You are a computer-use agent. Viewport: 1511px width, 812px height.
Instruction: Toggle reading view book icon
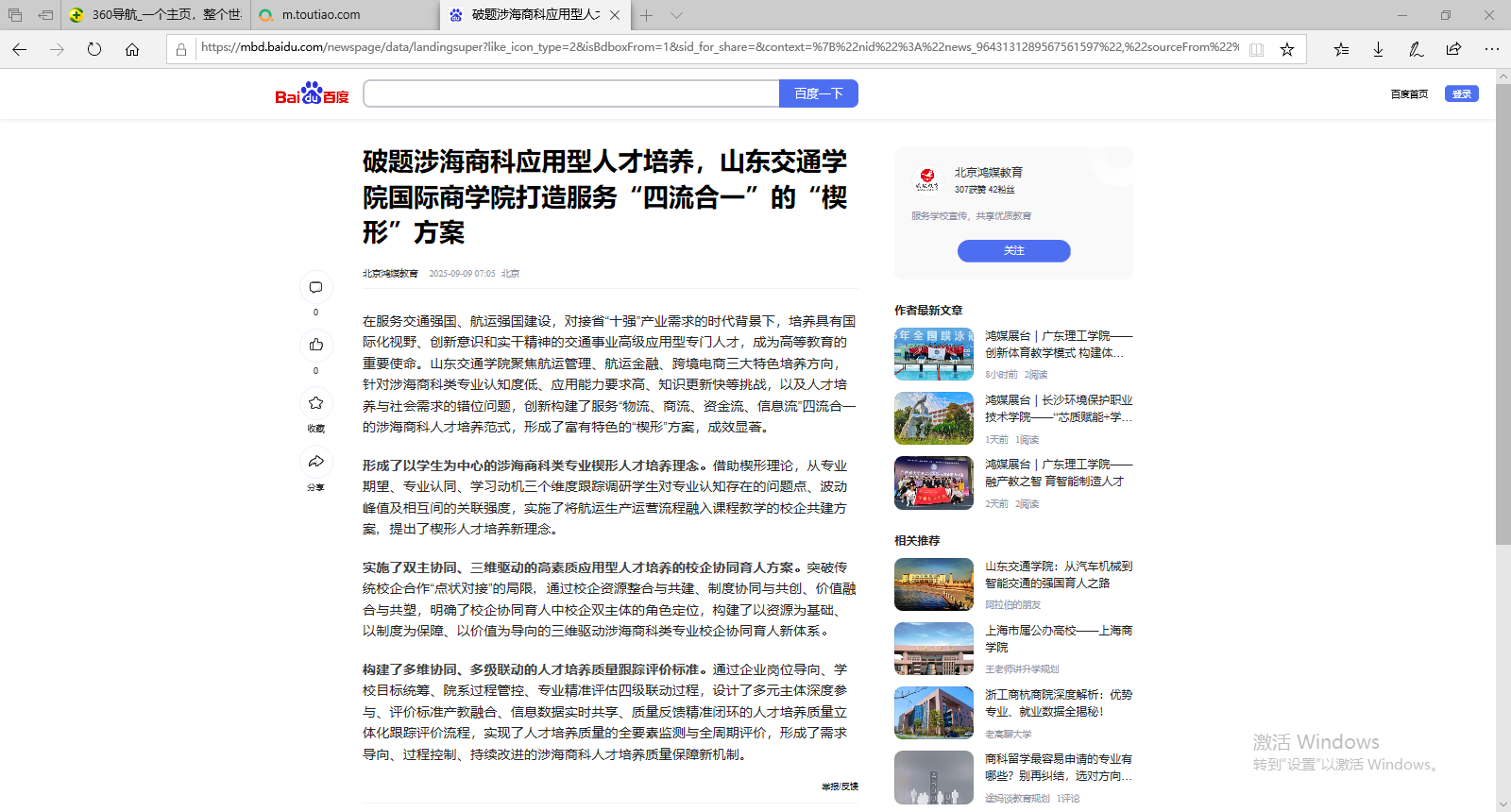(1256, 49)
